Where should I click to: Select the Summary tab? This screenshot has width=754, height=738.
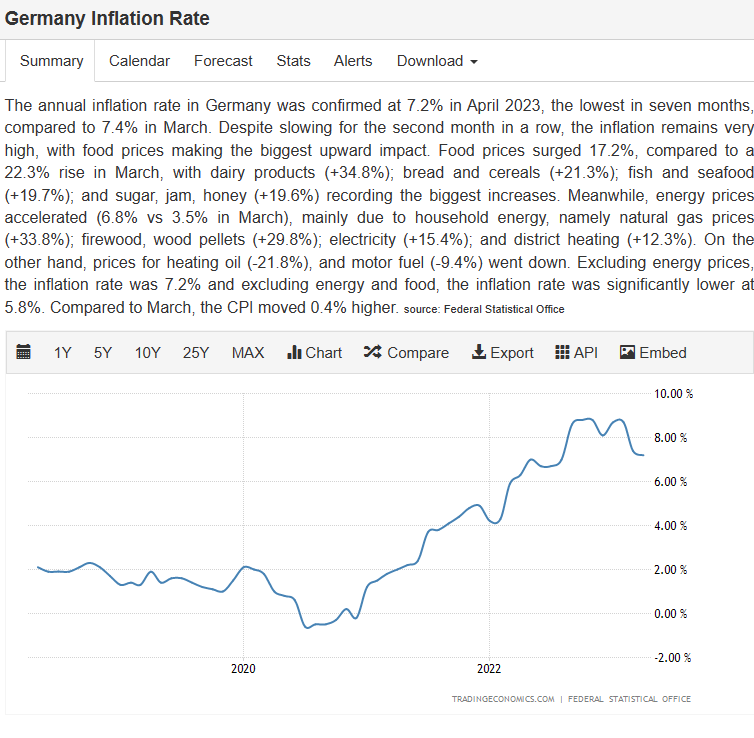[51, 61]
